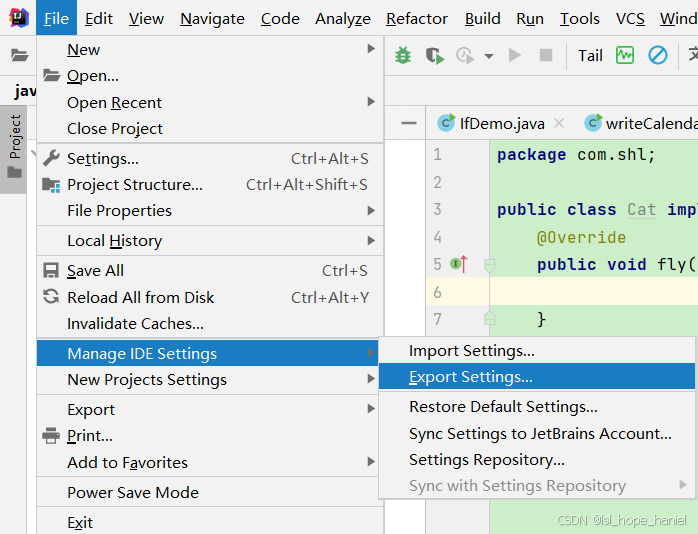Open the VCS menu
The width and height of the screenshot is (698, 534).
(630, 18)
